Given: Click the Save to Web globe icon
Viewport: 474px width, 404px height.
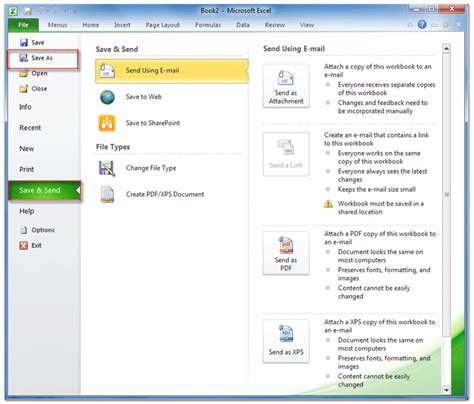Looking at the screenshot, I should coord(107,97).
